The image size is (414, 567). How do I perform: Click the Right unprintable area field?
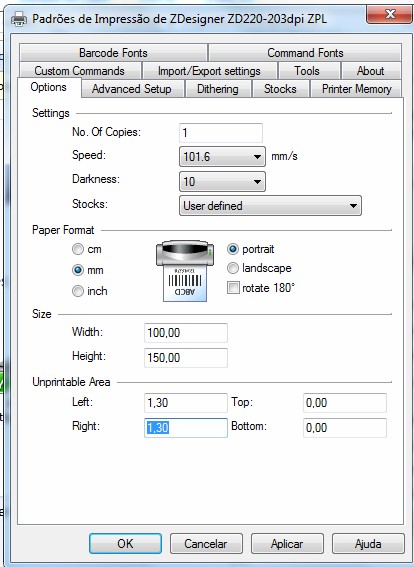pos(186,428)
